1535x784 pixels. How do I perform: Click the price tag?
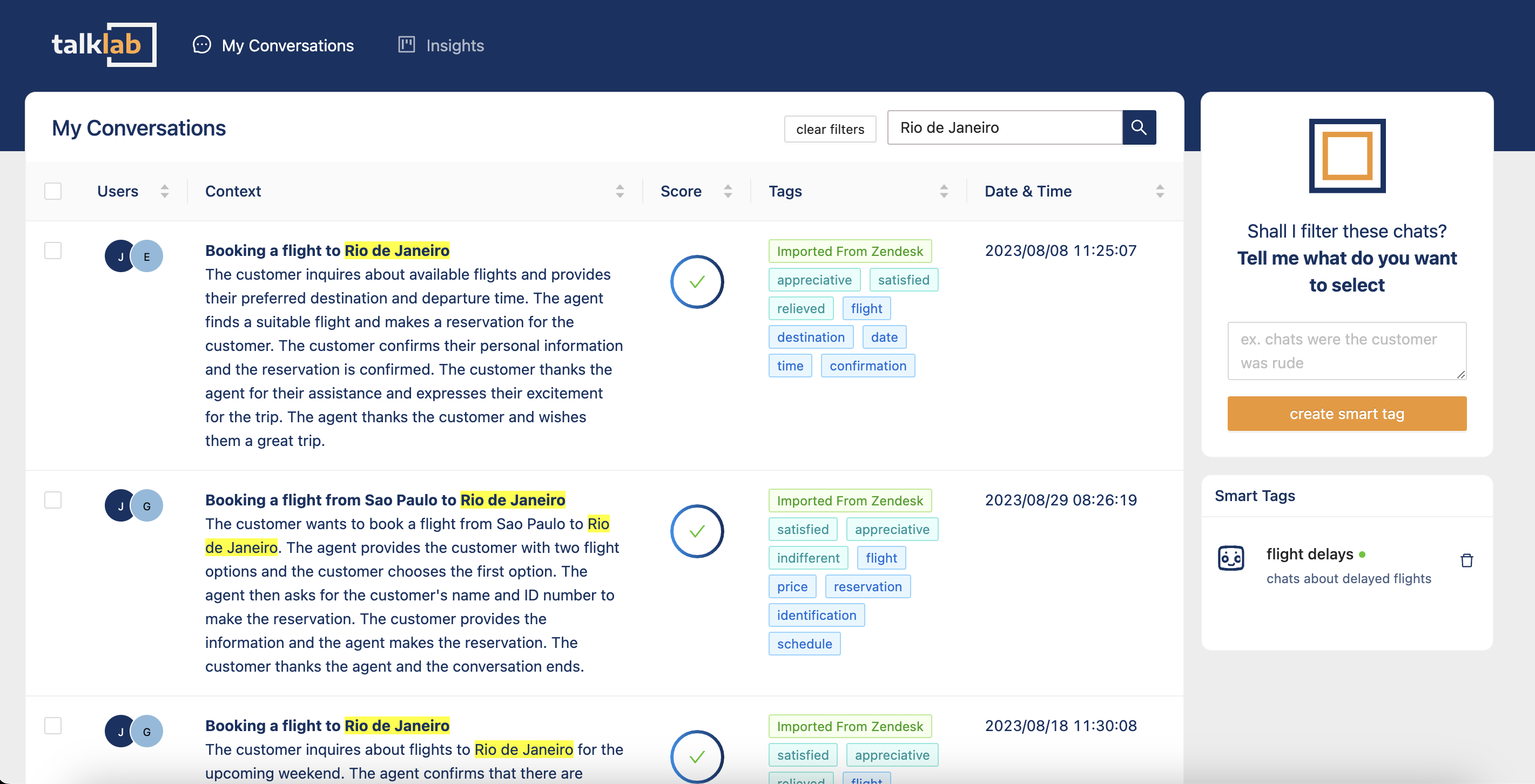pyautogui.click(x=792, y=587)
